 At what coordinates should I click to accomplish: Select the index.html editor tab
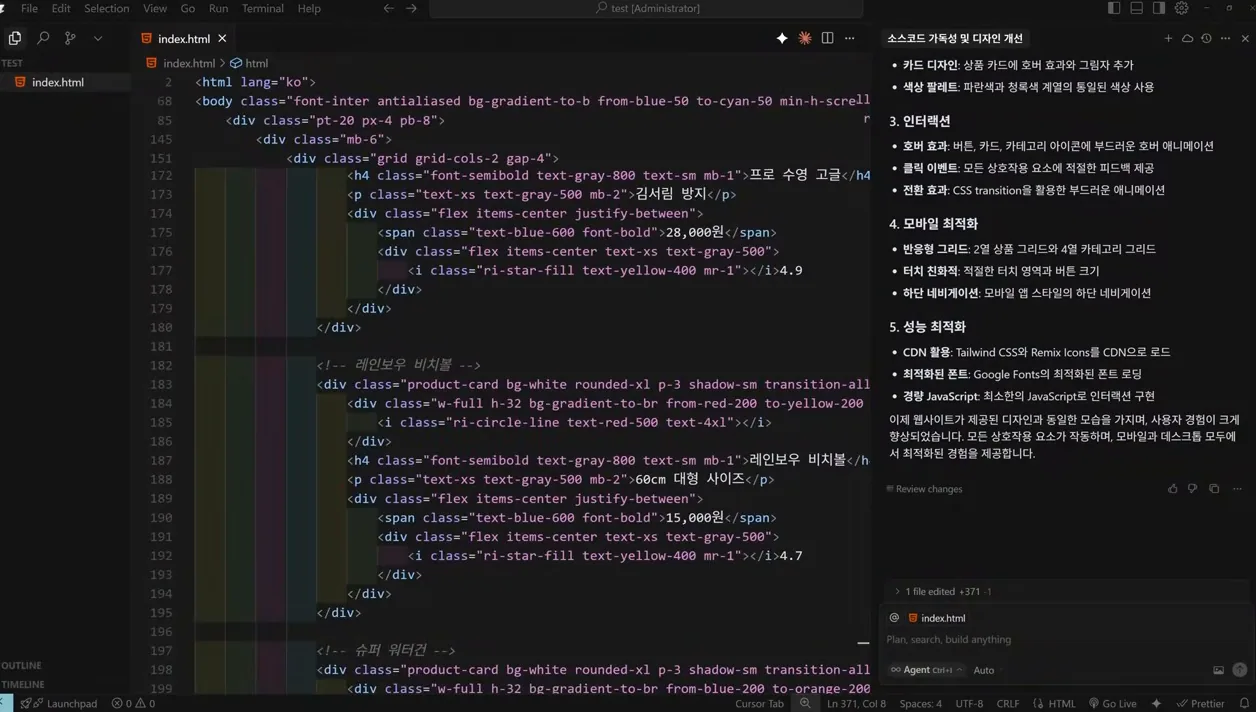click(x=184, y=38)
